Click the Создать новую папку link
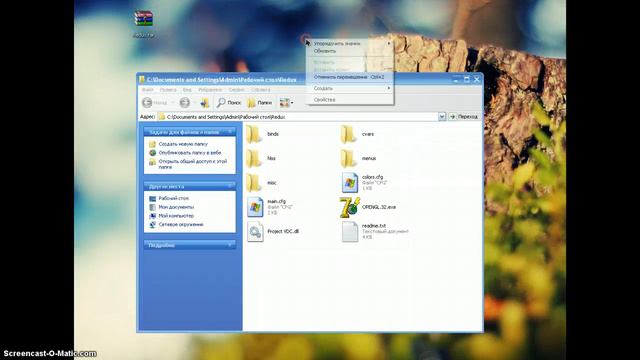This screenshot has height=360, width=640. pyautogui.click(x=183, y=144)
